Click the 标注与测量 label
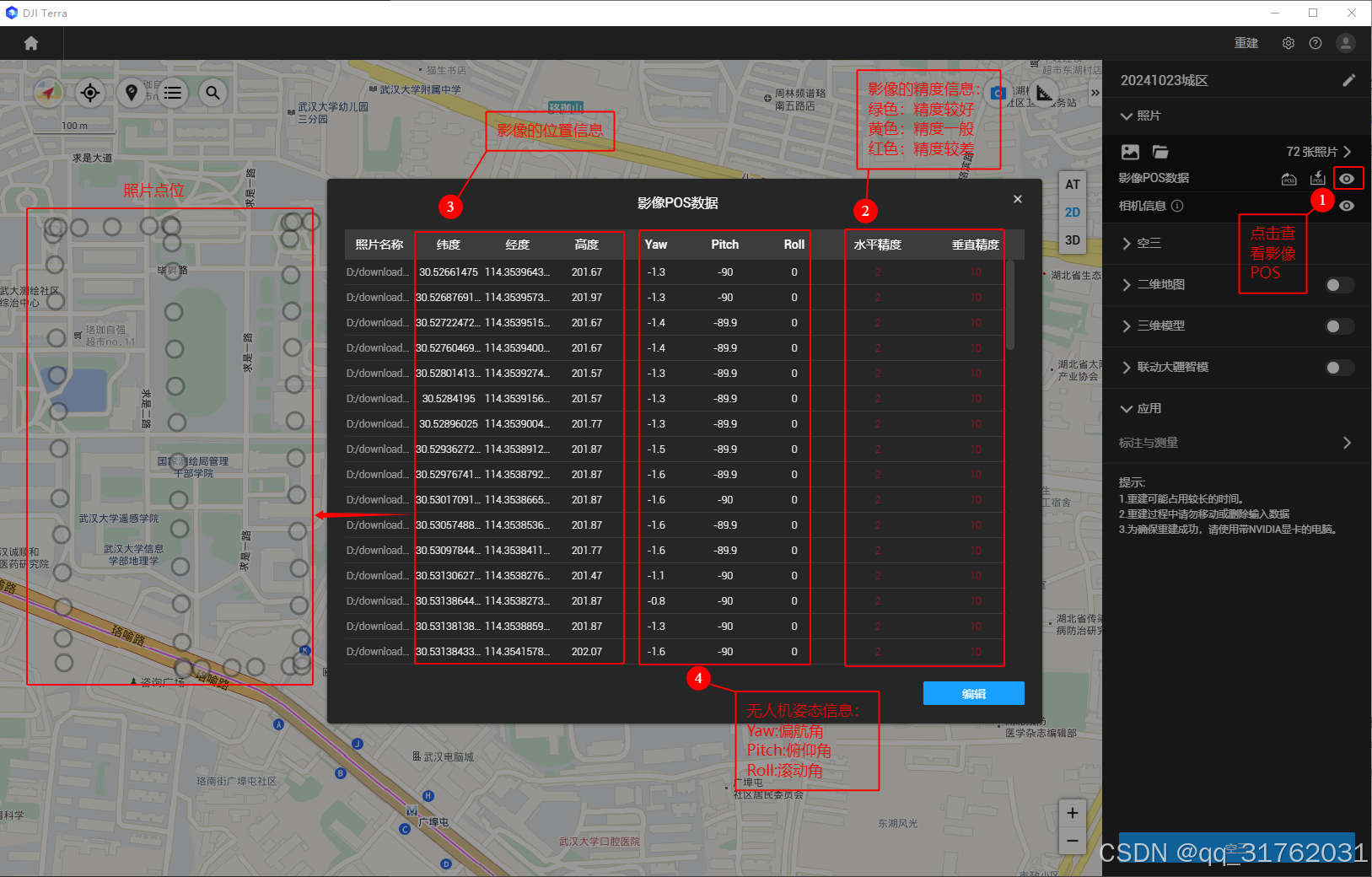This screenshot has height=877, width=1372. click(1149, 443)
